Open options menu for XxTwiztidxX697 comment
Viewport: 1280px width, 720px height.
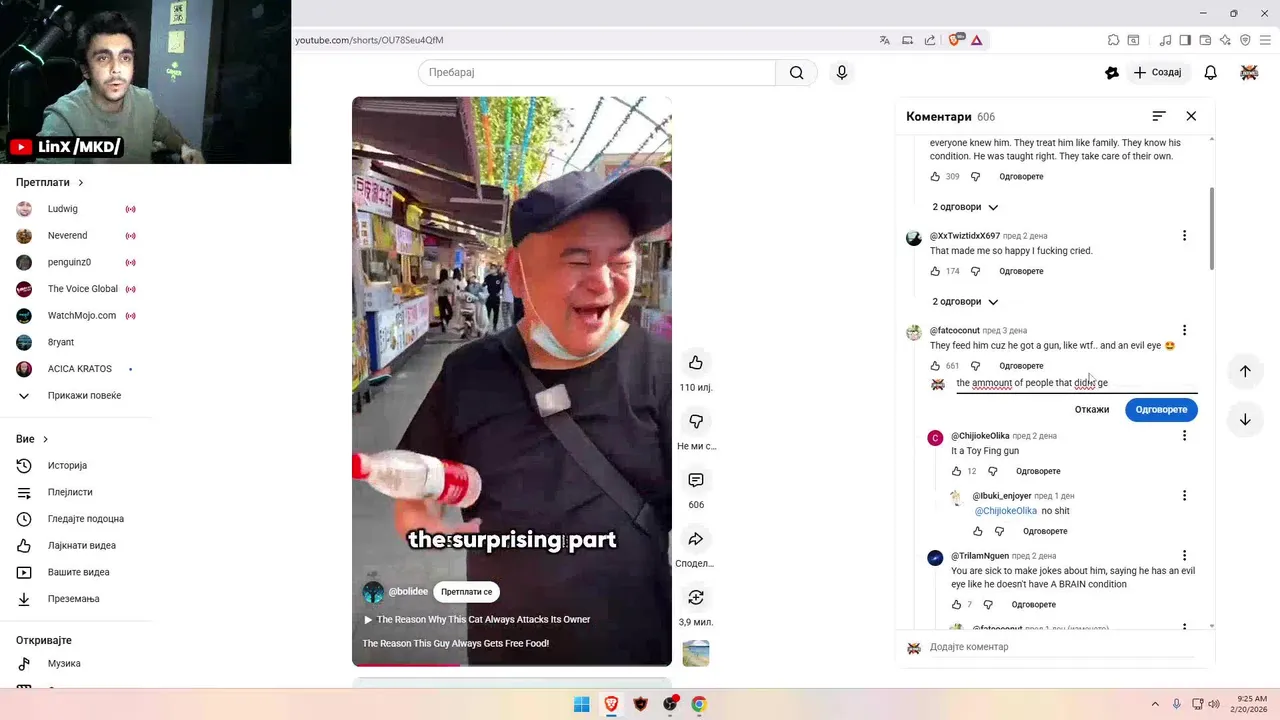click(x=1184, y=236)
